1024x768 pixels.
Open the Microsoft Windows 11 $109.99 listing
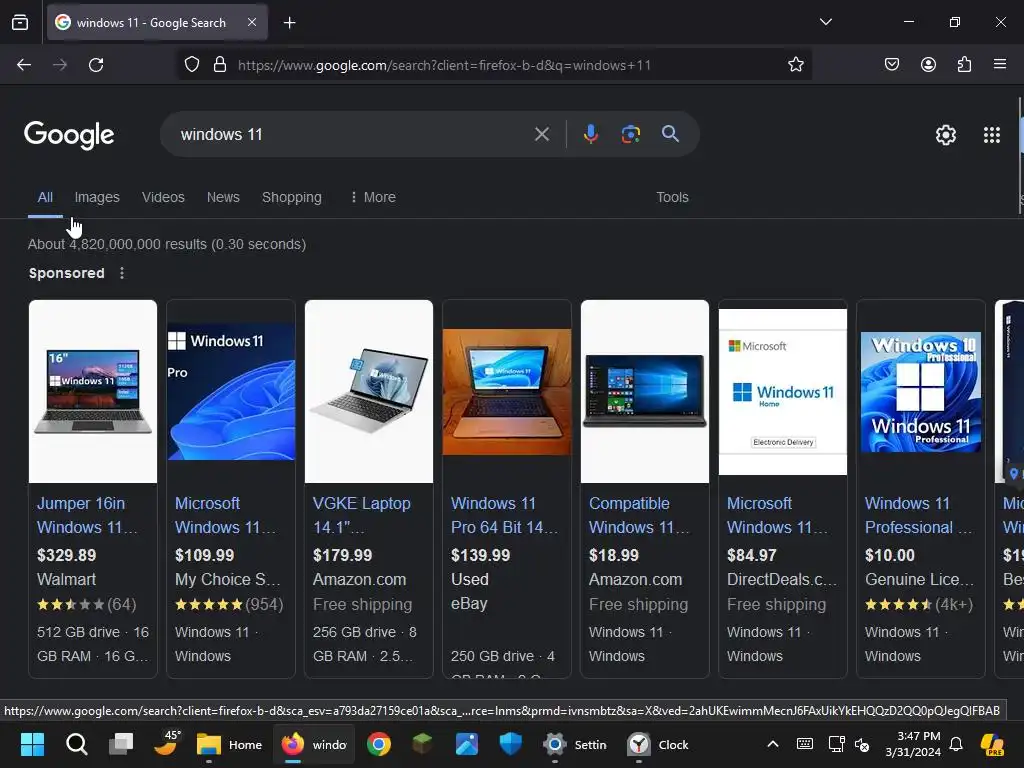point(225,515)
